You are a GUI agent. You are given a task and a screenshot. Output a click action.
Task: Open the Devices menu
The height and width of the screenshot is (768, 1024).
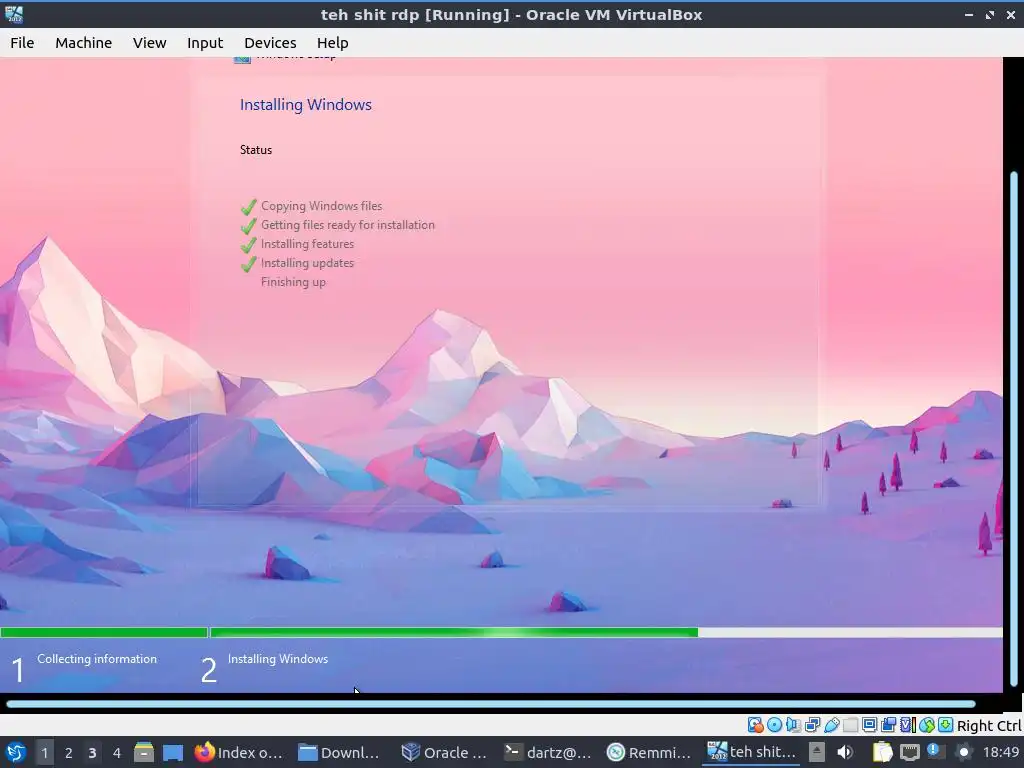pos(270,42)
